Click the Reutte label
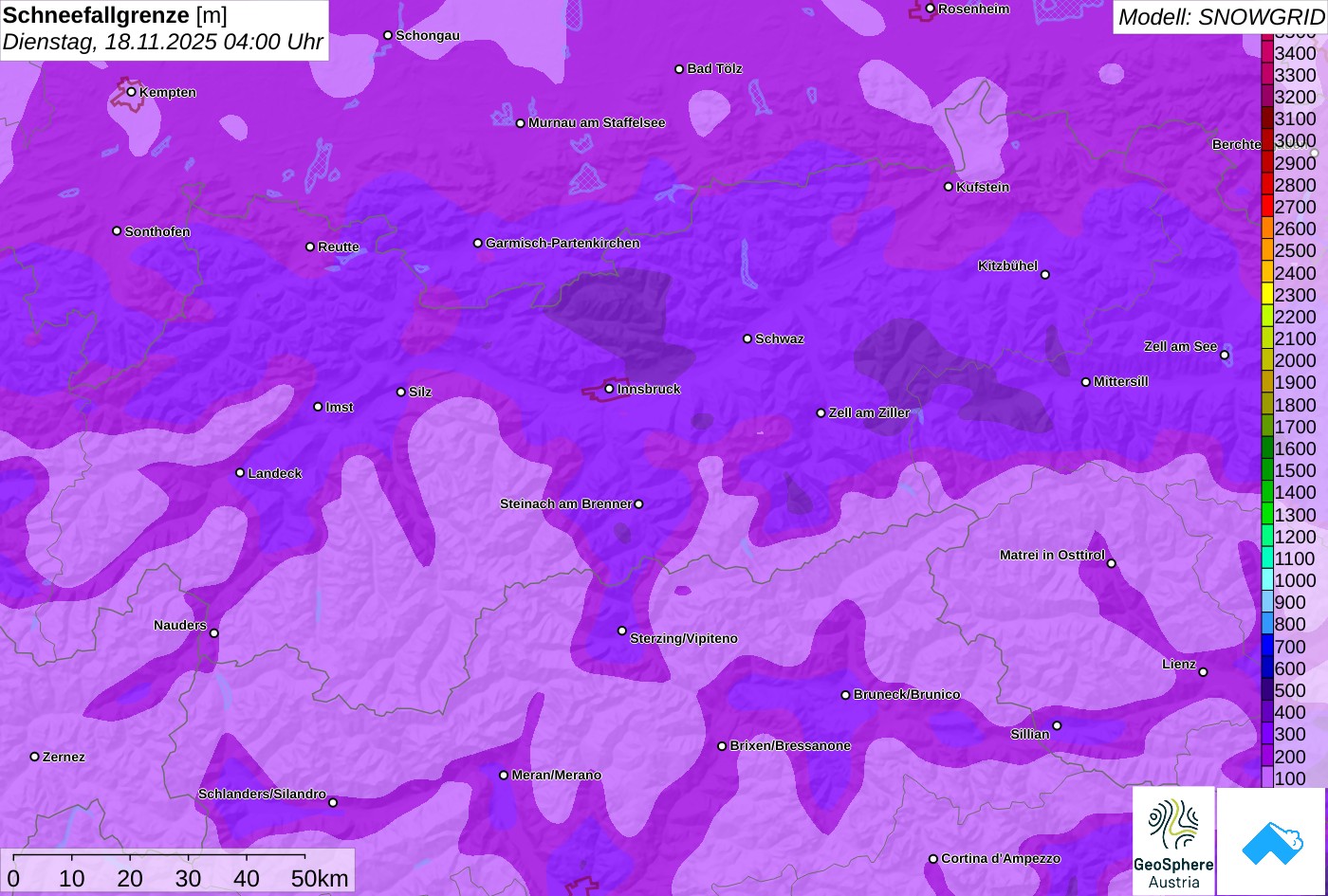Image resolution: width=1328 pixels, height=896 pixels. (339, 247)
